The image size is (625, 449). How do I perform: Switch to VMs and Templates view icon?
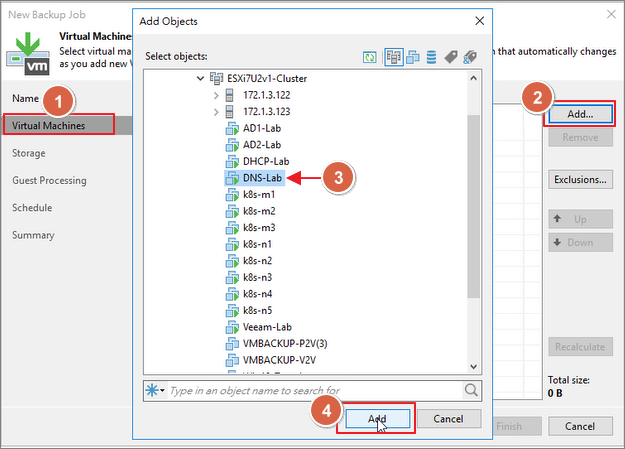pos(413,57)
